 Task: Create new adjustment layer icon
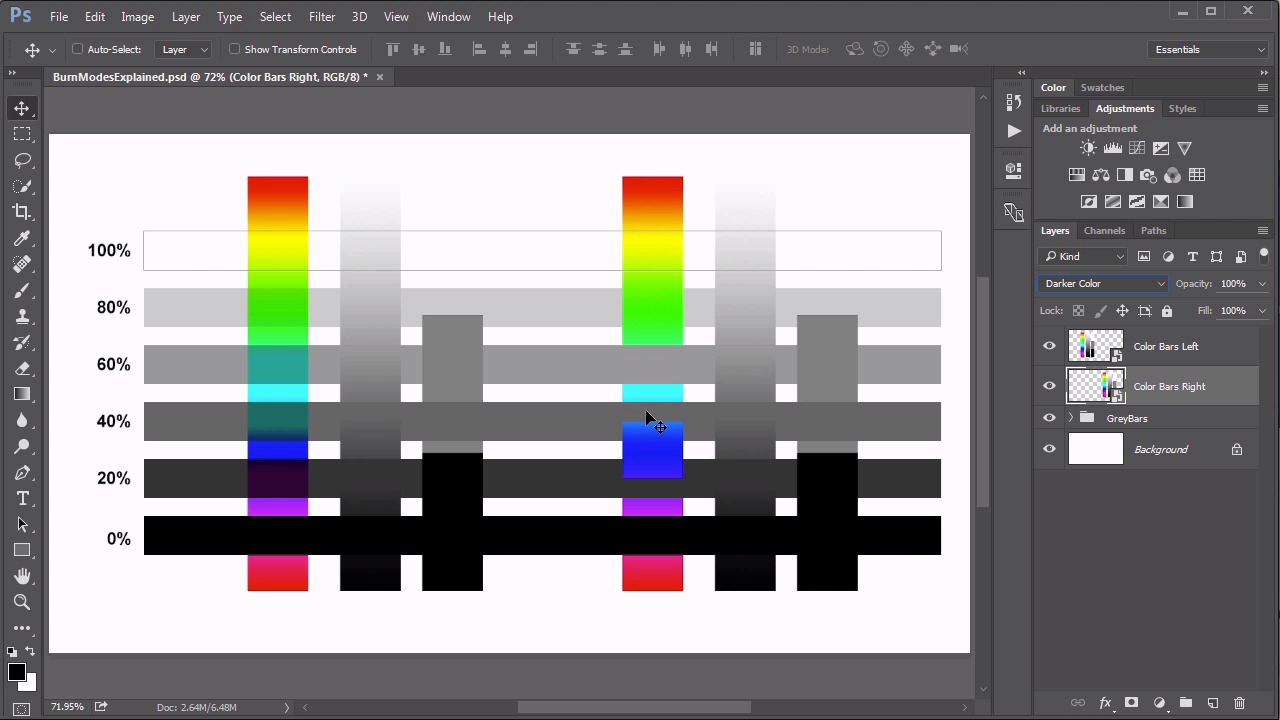(x=1159, y=703)
